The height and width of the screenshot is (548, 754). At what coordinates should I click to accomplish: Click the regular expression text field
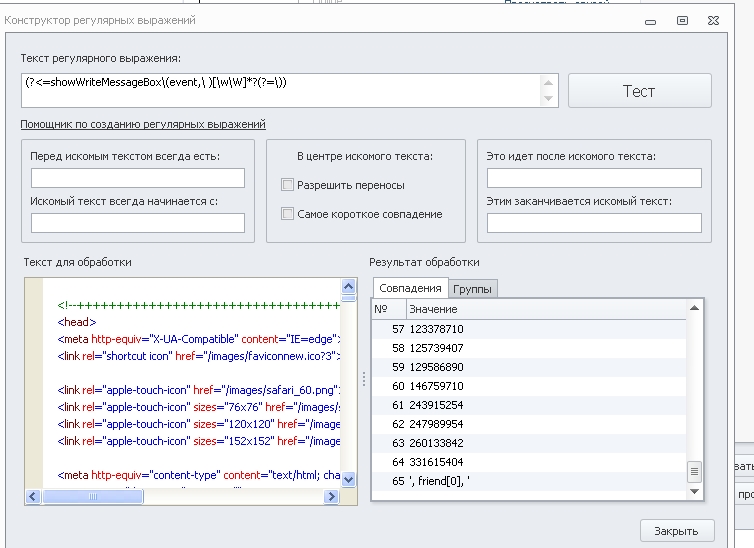[280, 90]
